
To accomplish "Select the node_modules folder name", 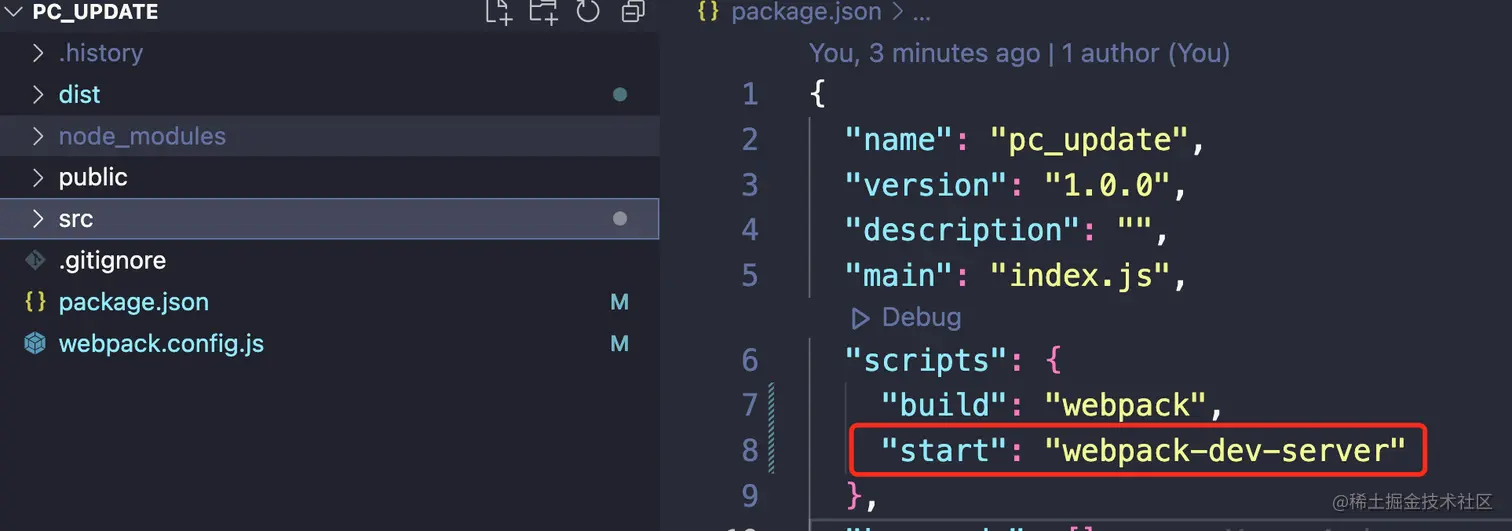I will click(x=142, y=136).
